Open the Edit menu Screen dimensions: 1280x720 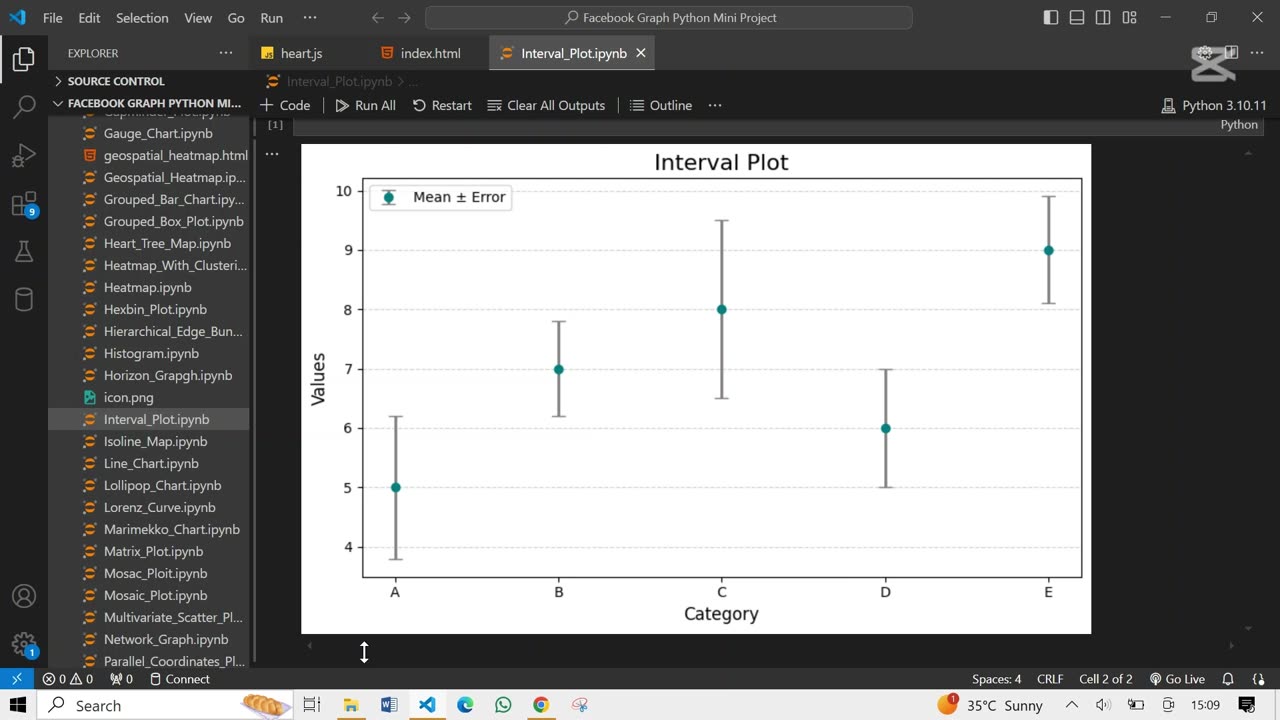coord(89,18)
